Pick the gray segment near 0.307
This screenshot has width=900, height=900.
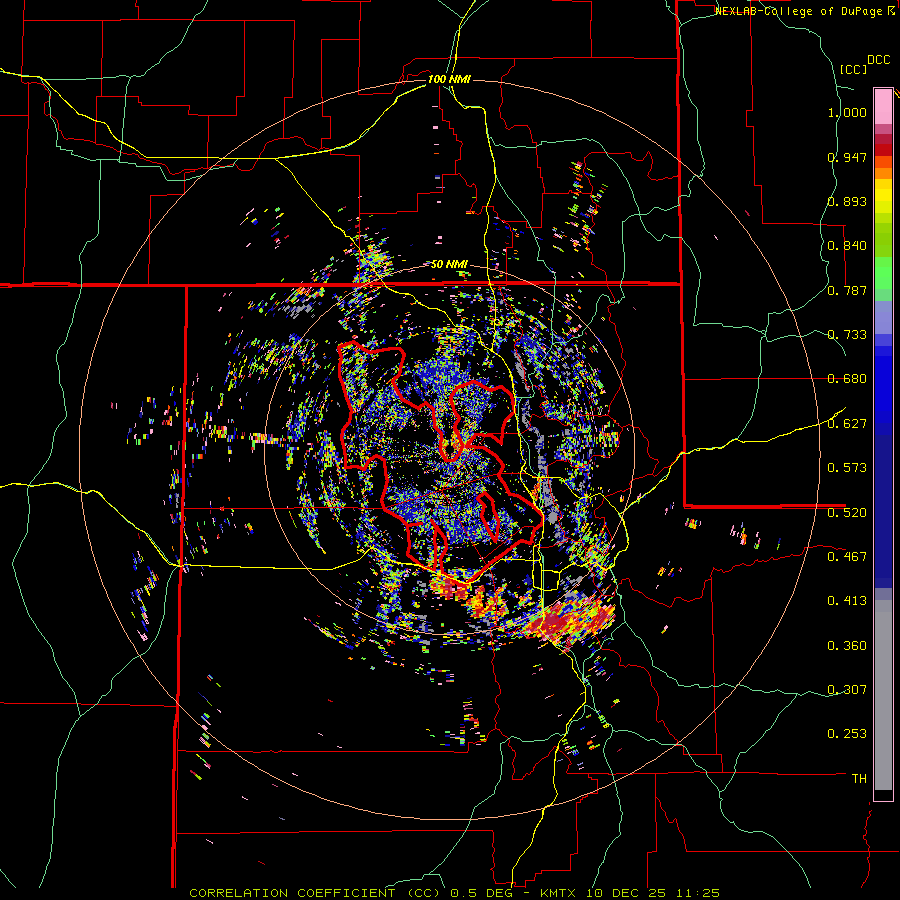(883, 695)
